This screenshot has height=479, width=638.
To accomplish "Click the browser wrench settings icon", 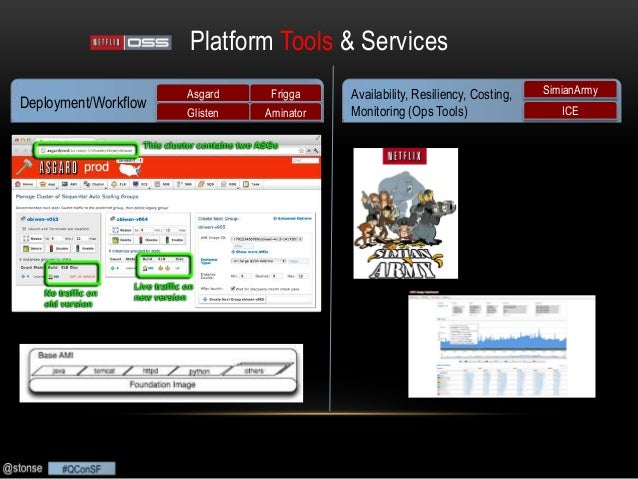I will click(x=316, y=151).
